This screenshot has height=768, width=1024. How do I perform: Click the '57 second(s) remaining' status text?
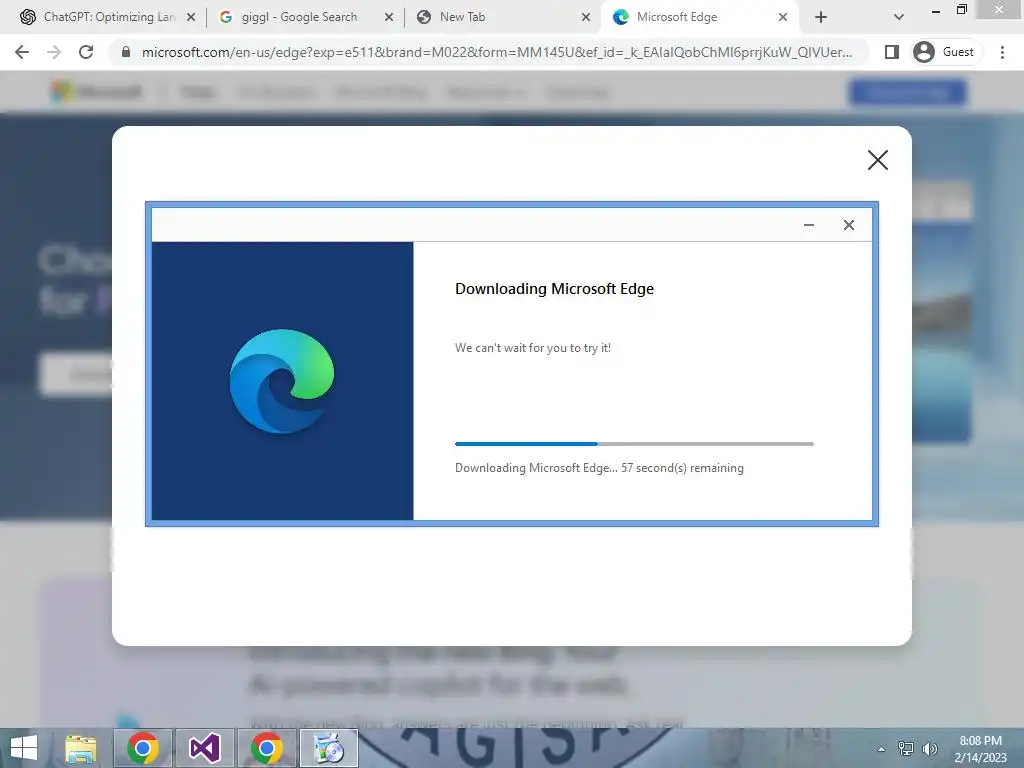(682, 468)
